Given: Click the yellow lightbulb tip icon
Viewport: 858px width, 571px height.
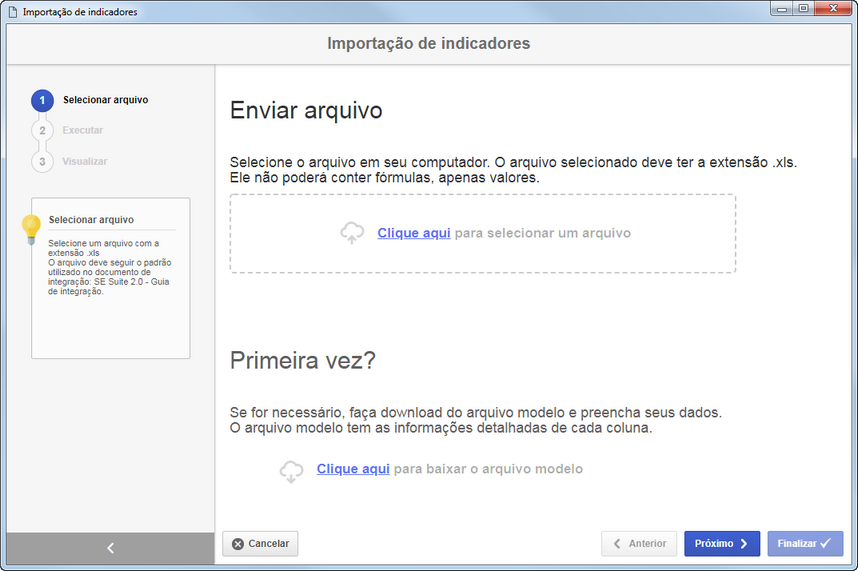Looking at the screenshot, I should pos(31,229).
